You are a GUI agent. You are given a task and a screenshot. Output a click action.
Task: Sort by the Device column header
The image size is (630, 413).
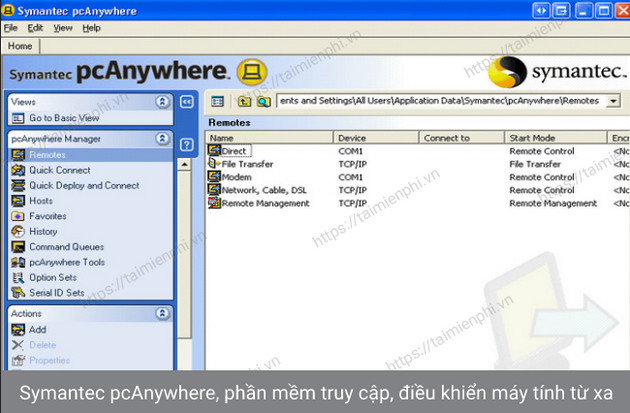(x=376, y=138)
